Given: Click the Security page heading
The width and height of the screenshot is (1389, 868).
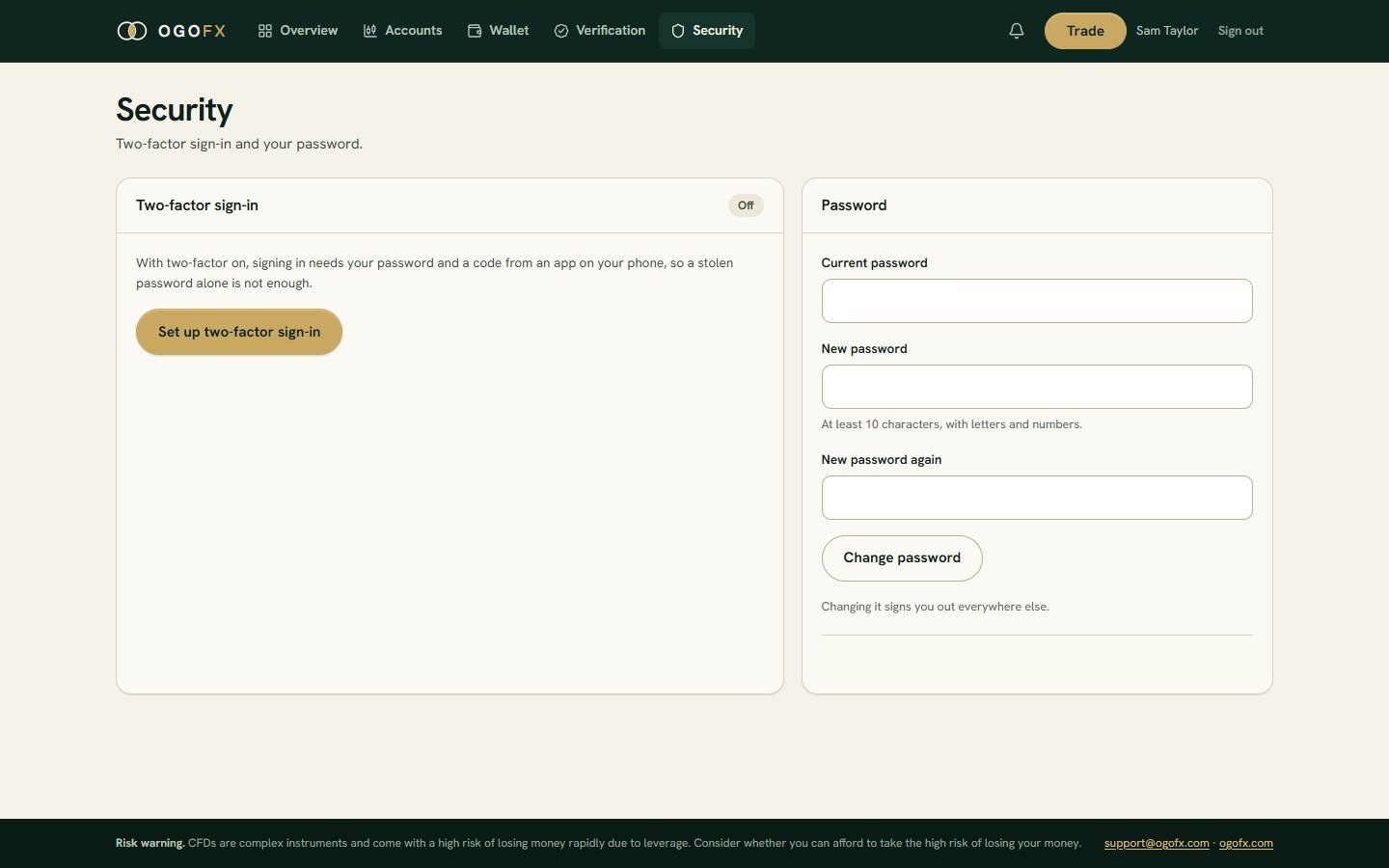Looking at the screenshot, I should (175, 110).
